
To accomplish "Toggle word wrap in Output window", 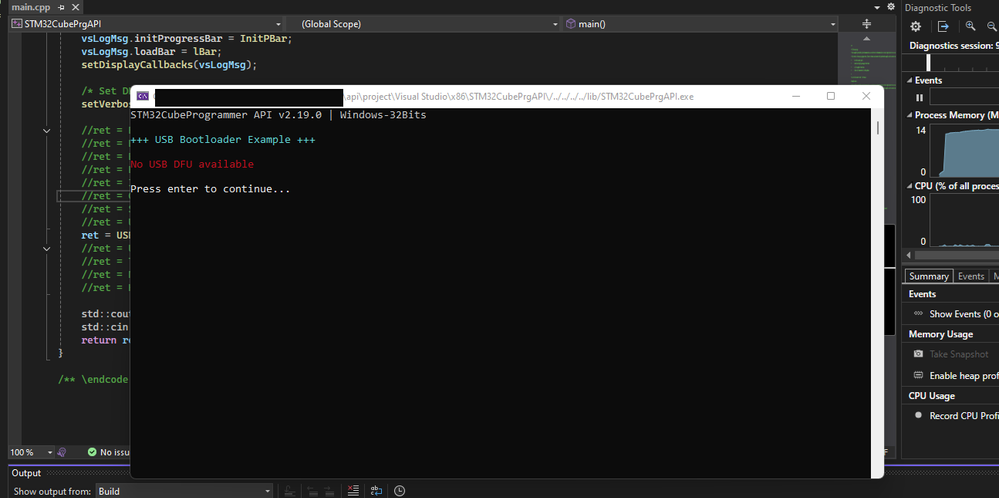I will coord(376,491).
